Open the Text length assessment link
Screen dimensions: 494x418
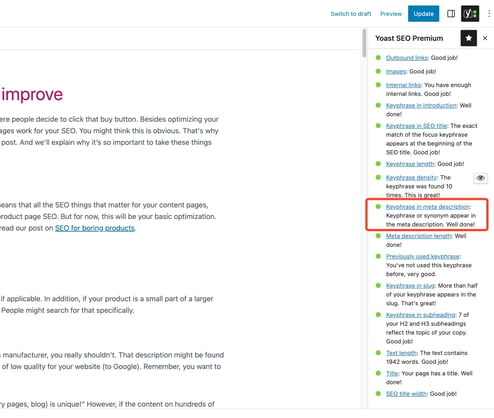[x=401, y=353]
